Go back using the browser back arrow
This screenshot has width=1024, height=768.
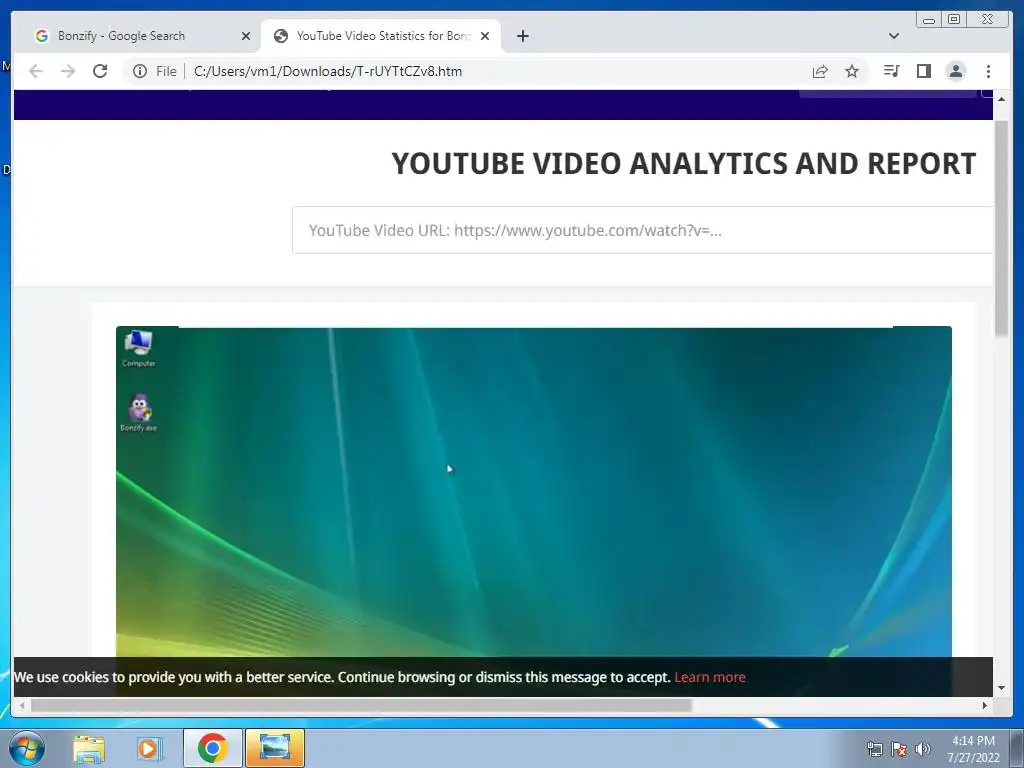pos(36,71)
